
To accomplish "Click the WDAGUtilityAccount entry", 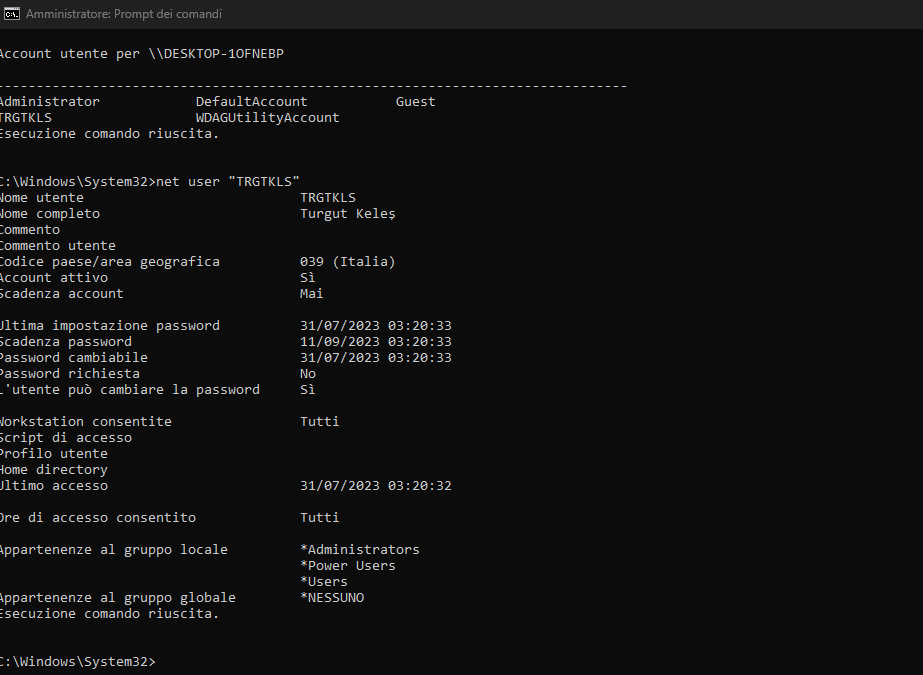I will pos(267,117).
